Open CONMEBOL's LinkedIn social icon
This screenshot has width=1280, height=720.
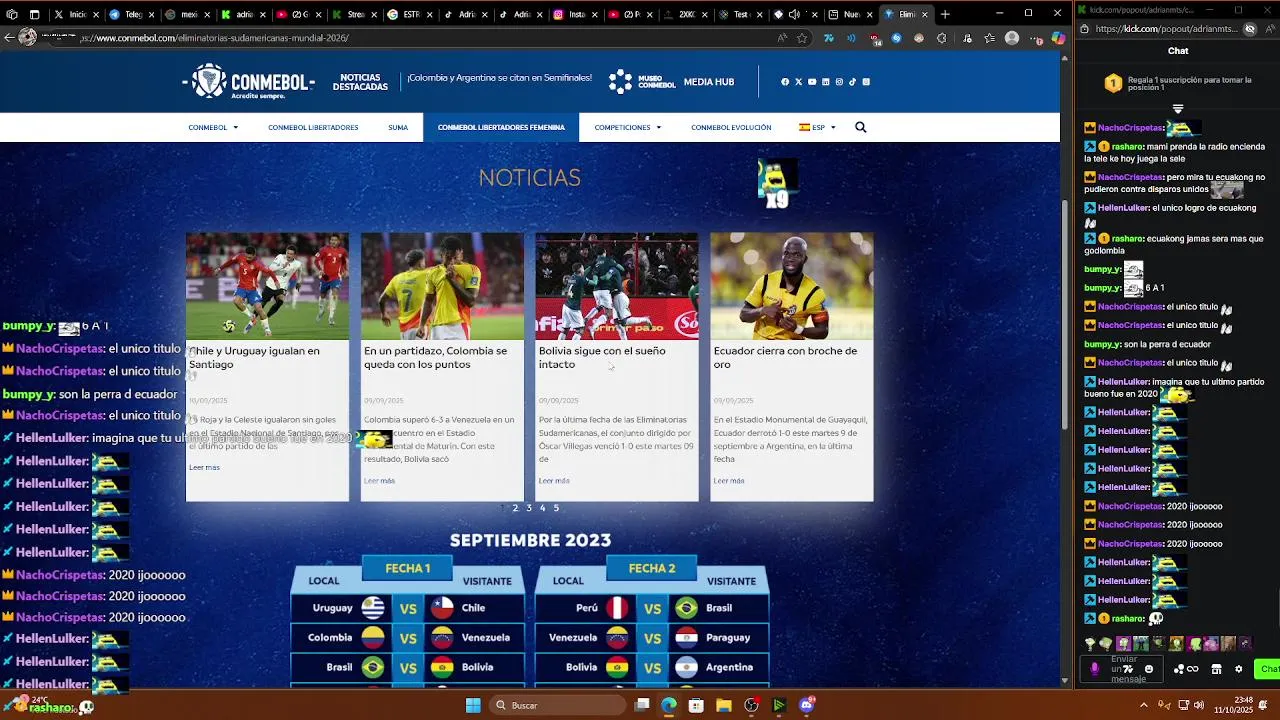click(825, 82)
